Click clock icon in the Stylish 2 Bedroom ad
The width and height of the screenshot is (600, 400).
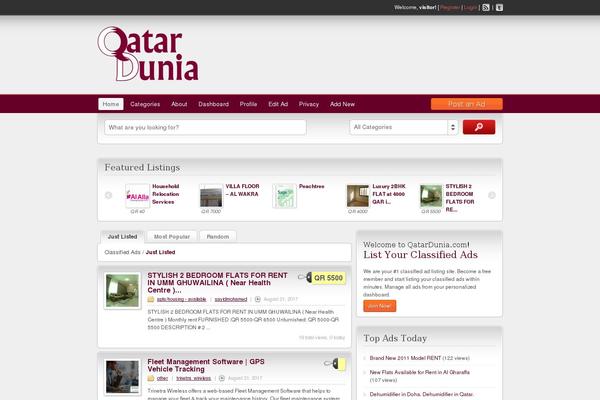pos(258,299)
